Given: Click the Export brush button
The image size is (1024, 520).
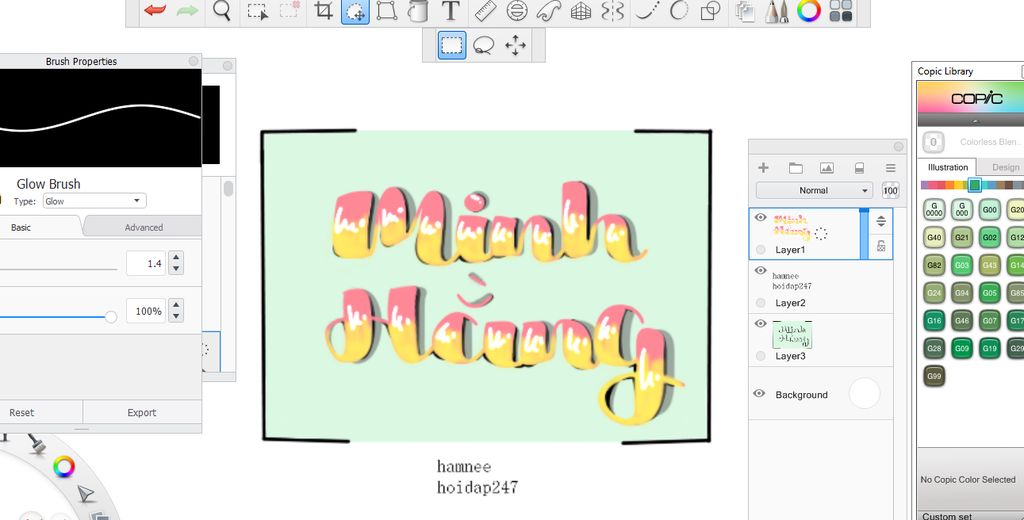Looking at the screenshot, I should pyautogui.click(x=142, y=412).
